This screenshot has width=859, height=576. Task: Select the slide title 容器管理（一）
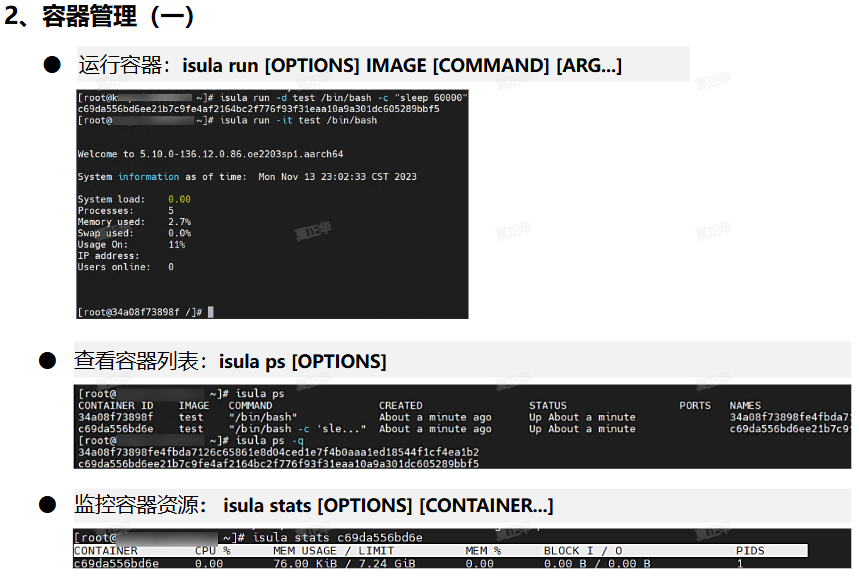coord(100,17)
